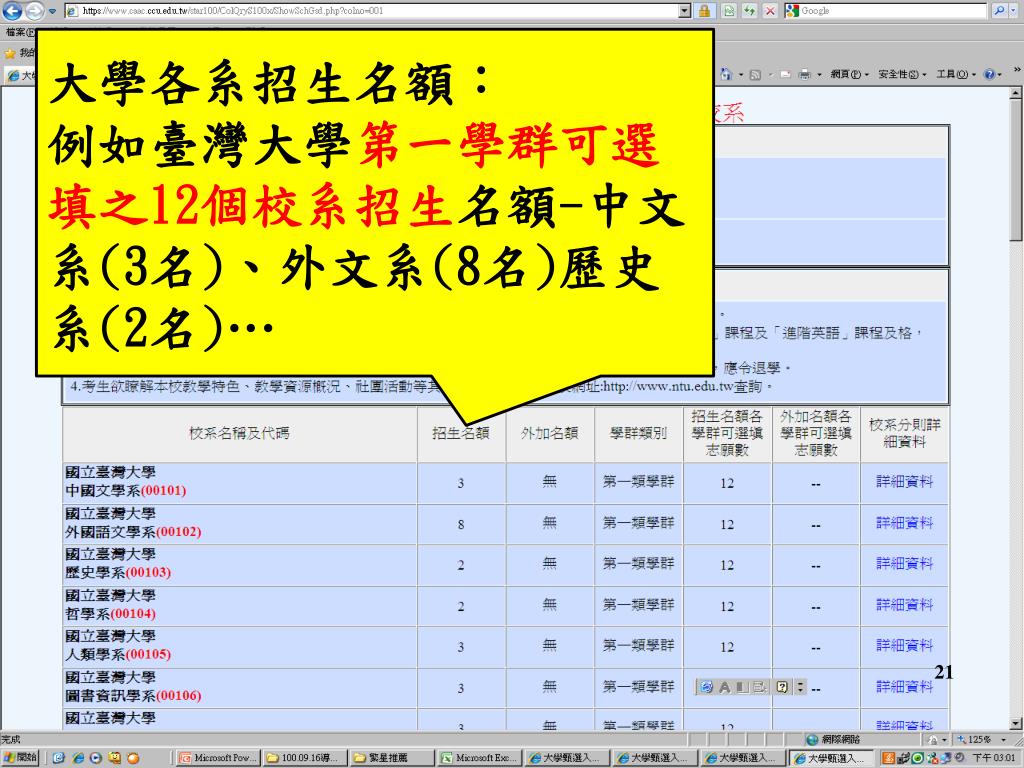
Task: Select the 哲學系(00104) row name
Action: click(x=110, y=614)
